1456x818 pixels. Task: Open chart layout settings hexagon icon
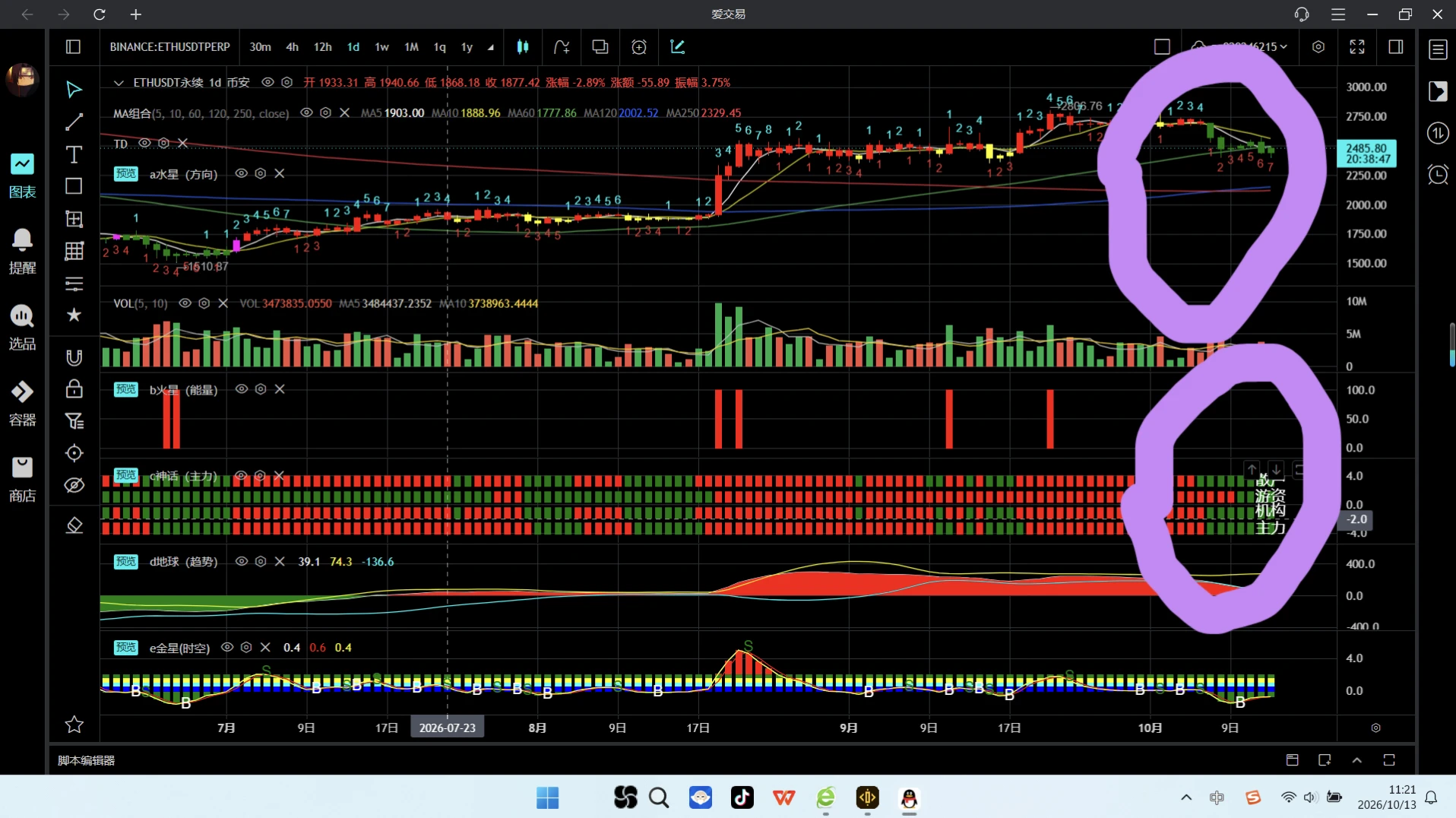click(x=1318, y=47)
